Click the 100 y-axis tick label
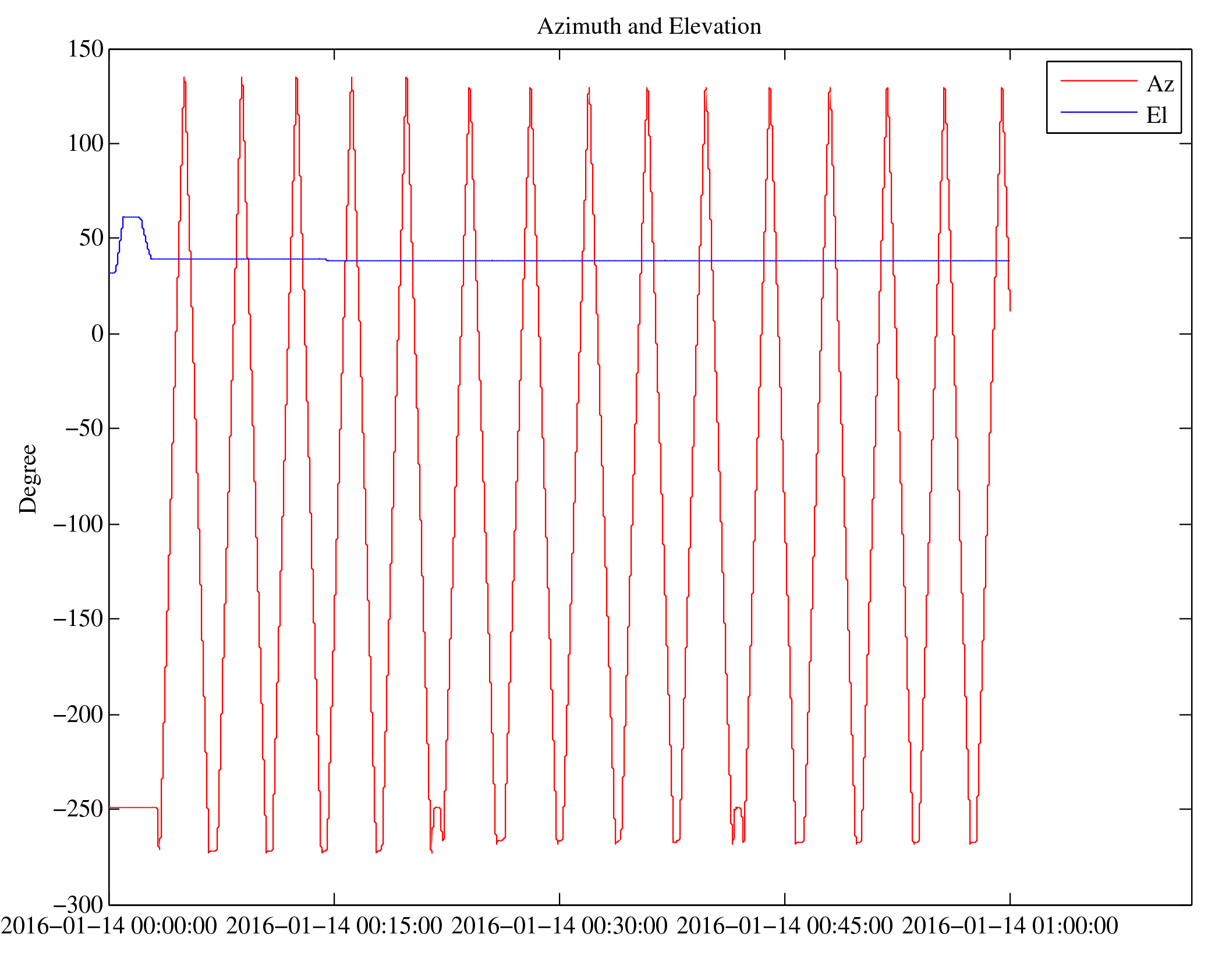Screen dimensions: 1208x980 (x=86, y=144)
